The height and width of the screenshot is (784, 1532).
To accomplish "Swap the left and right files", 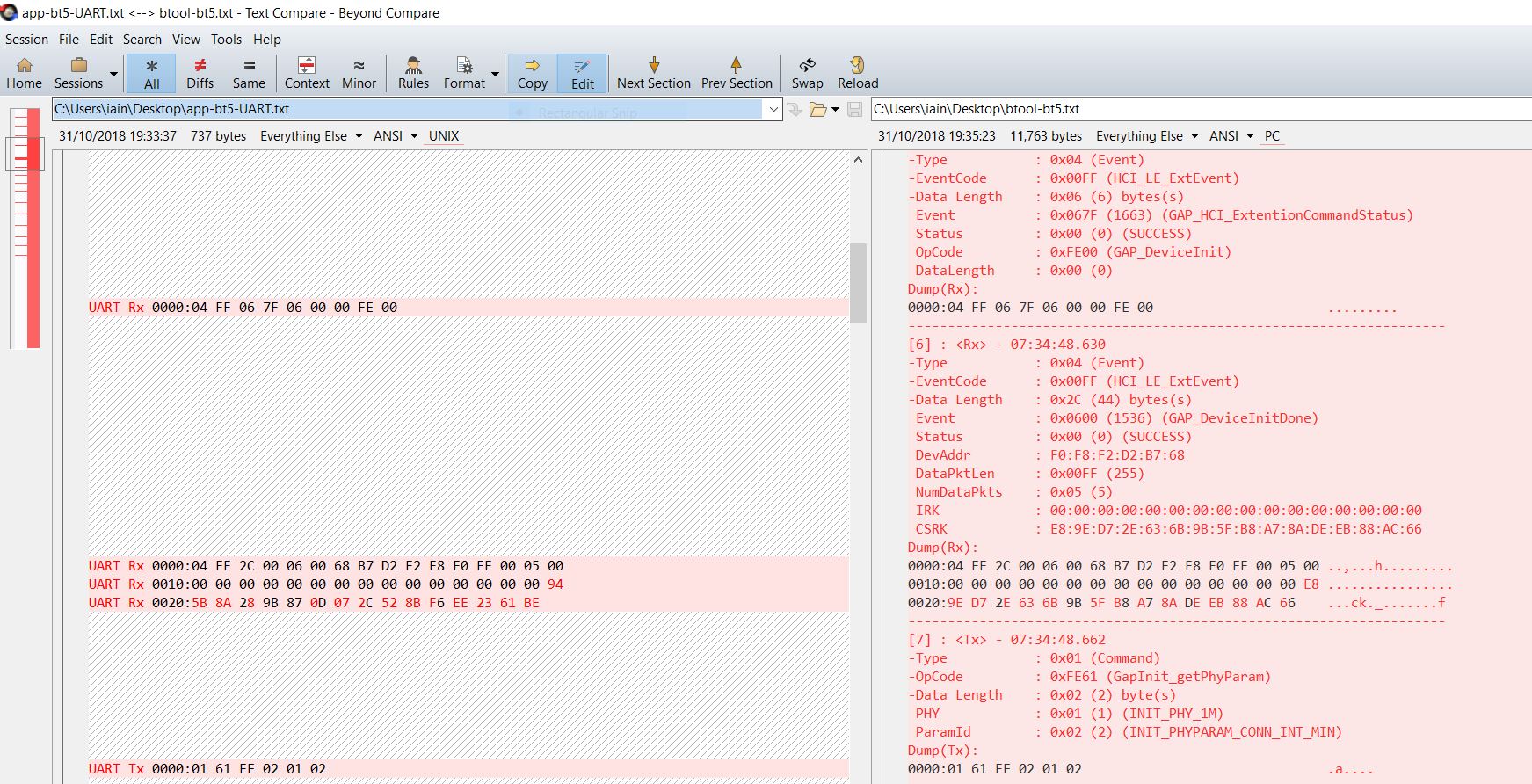I will [807, 74].
